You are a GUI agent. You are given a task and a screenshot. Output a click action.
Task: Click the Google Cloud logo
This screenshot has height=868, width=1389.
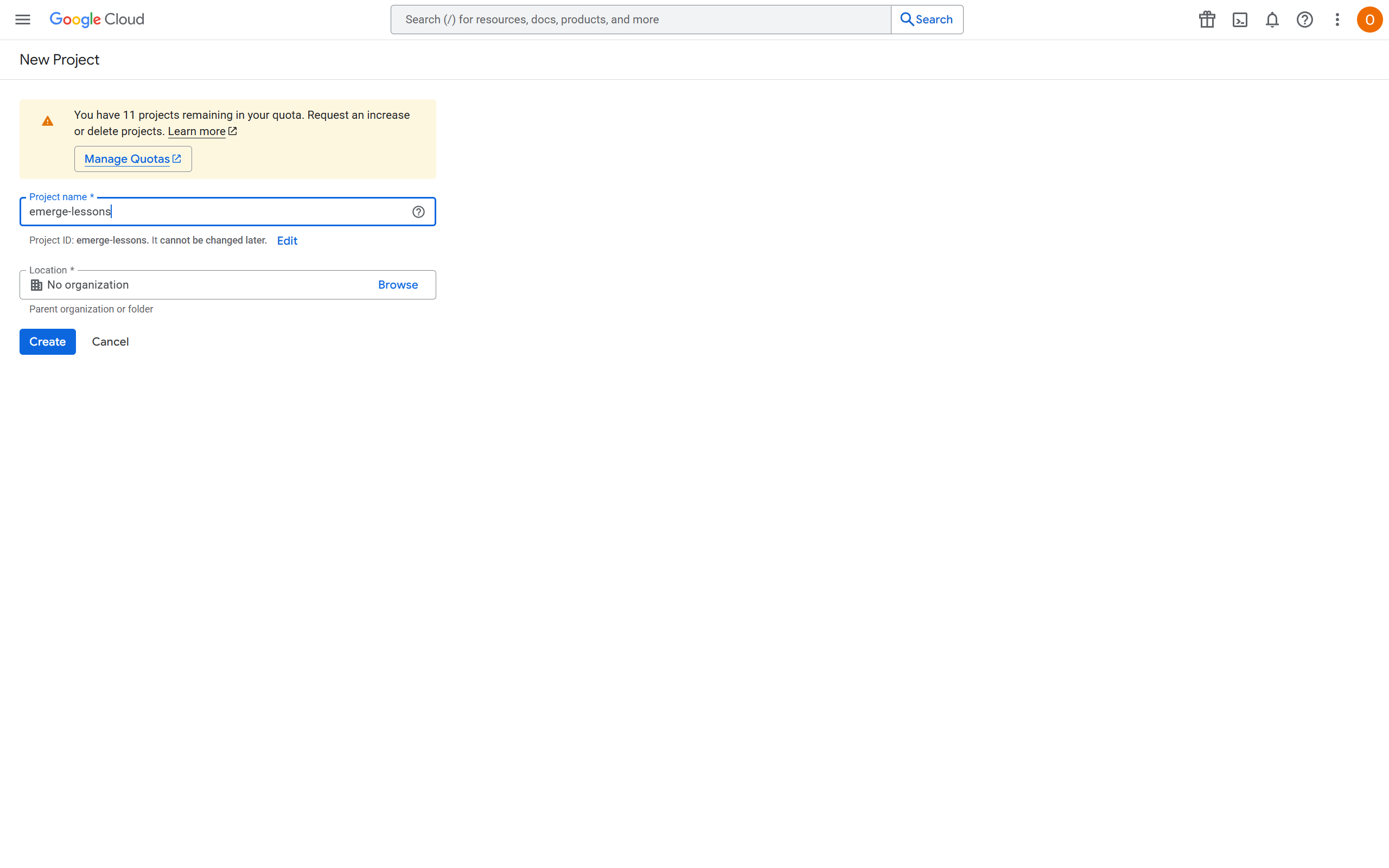click(97, 19)
